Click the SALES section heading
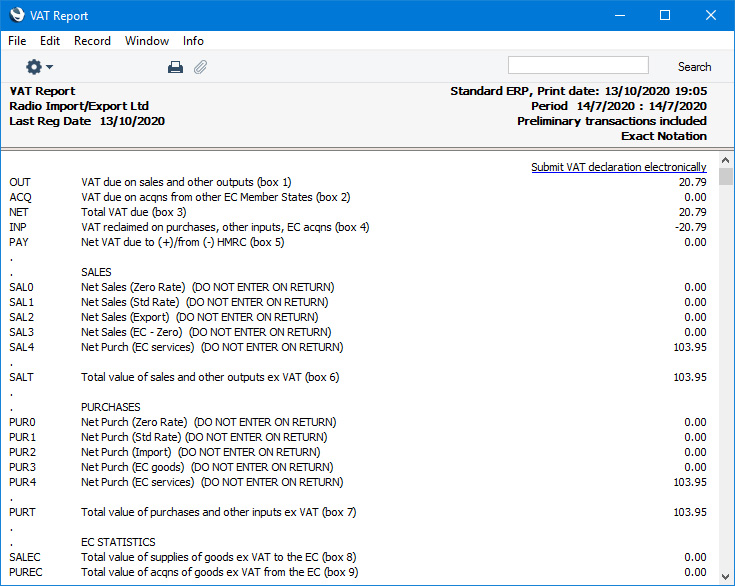Viewport: 735px width, 586px height. [x=96, y=272]
